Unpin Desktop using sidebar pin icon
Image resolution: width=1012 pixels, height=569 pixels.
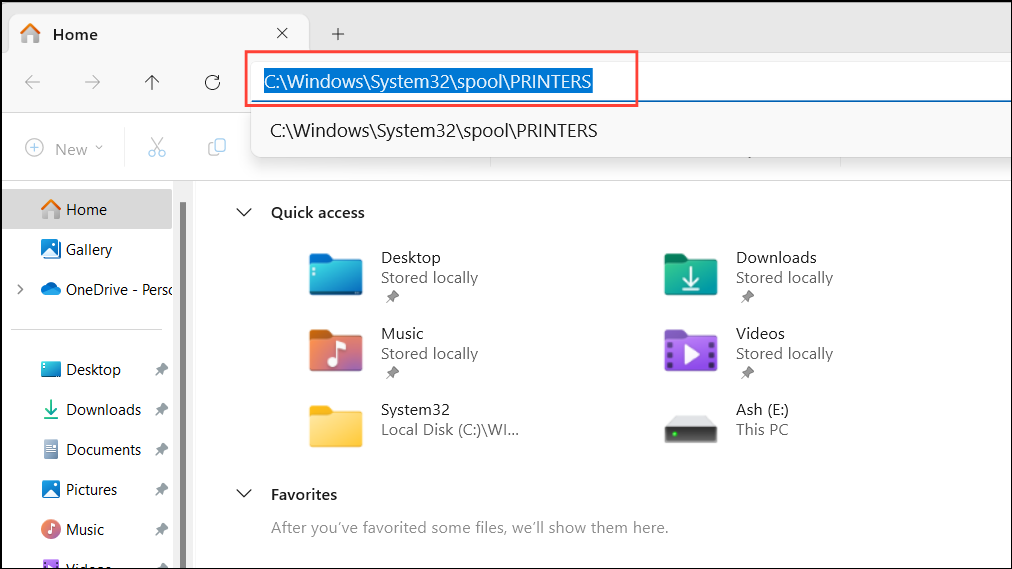click(161, 370)
